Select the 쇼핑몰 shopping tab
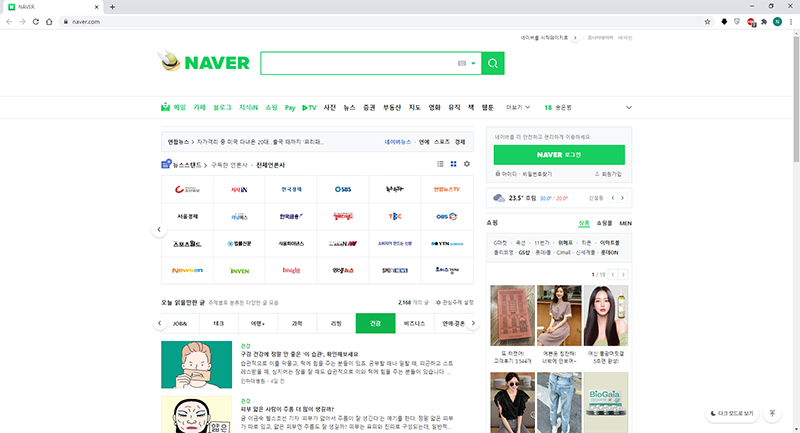Viewport: 800px width, 433px height. (x=605, y=223)
